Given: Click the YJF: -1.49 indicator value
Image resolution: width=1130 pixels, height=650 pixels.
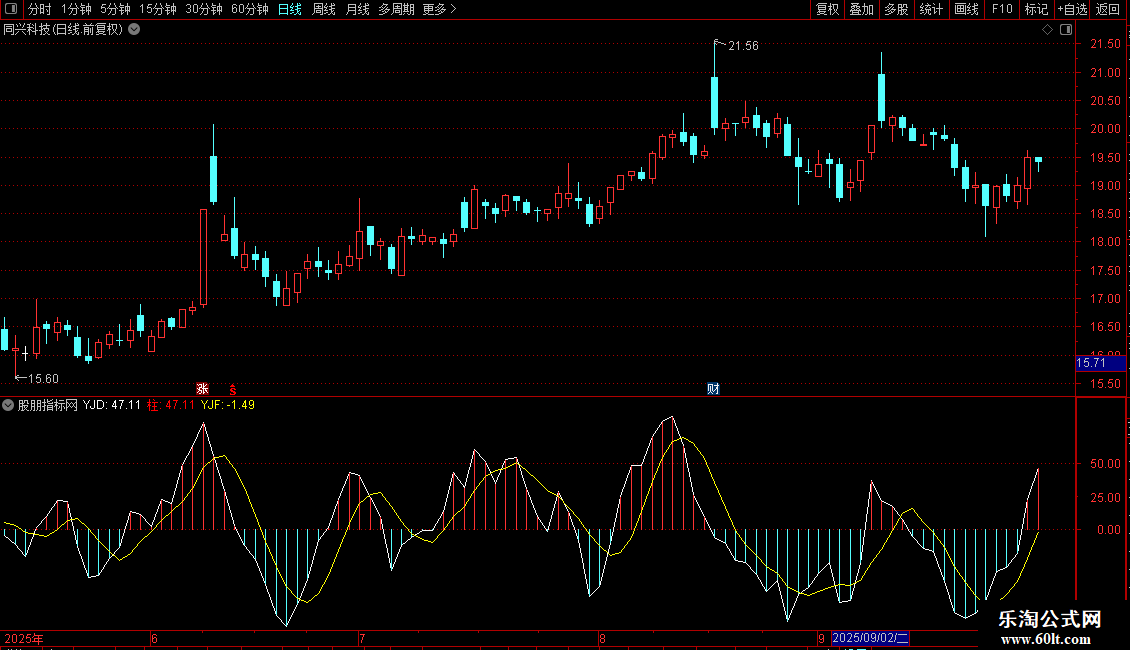Looking at the screenshot, I should 228,405.
